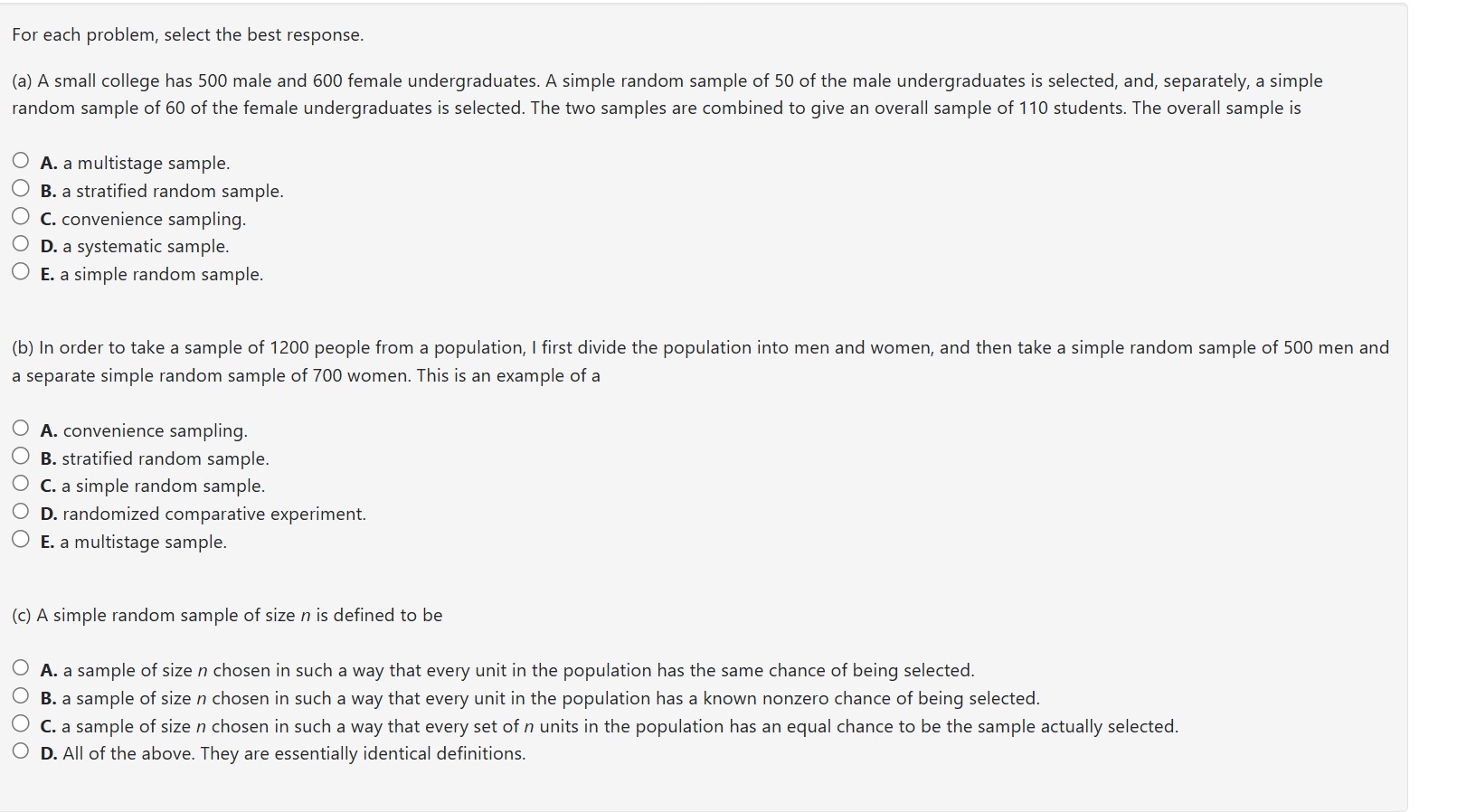
Task: Pick option C 'a simple random sample' in (b)
Action: click(21, 484)
